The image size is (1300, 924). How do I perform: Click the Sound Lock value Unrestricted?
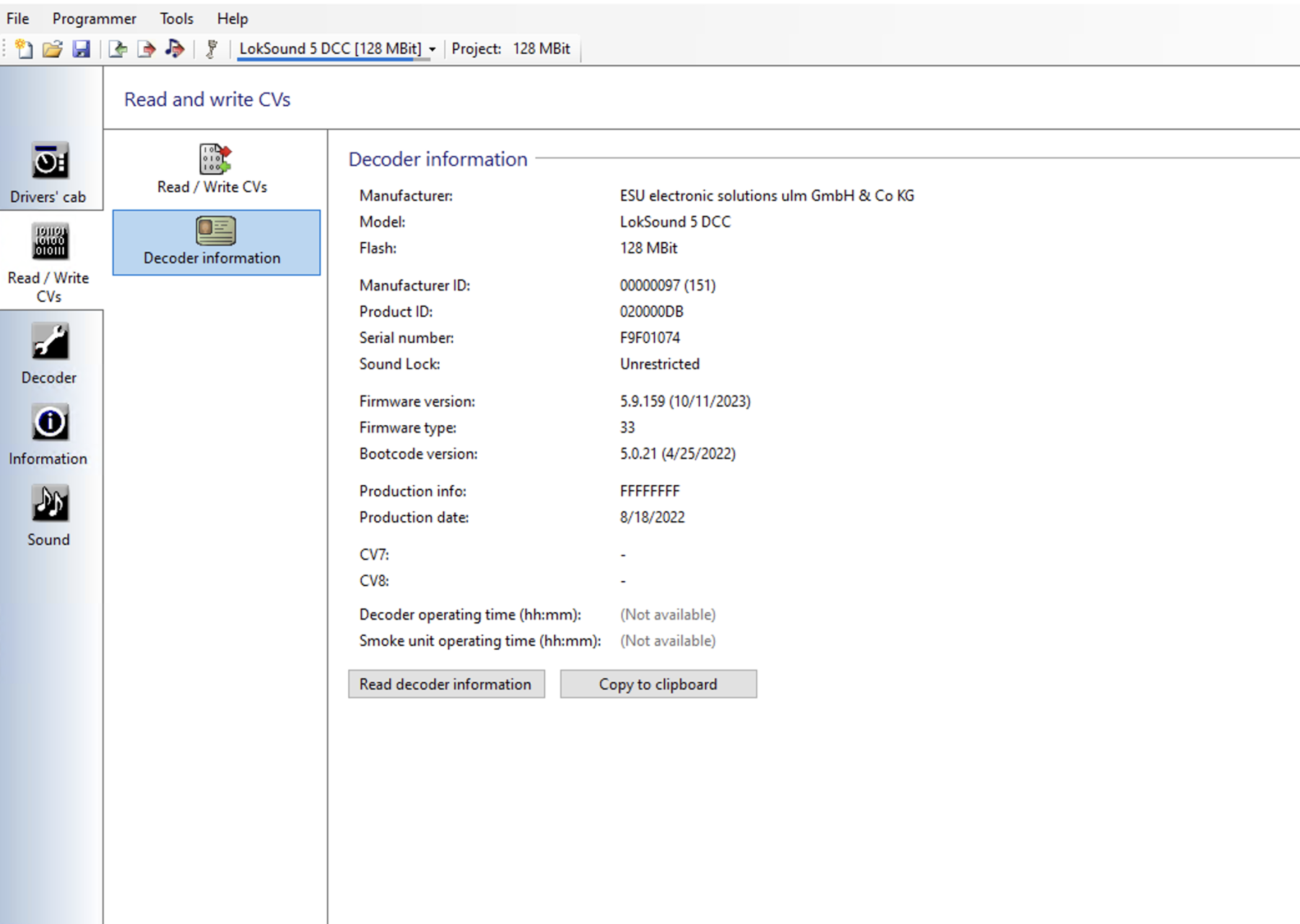pos(659,364)
